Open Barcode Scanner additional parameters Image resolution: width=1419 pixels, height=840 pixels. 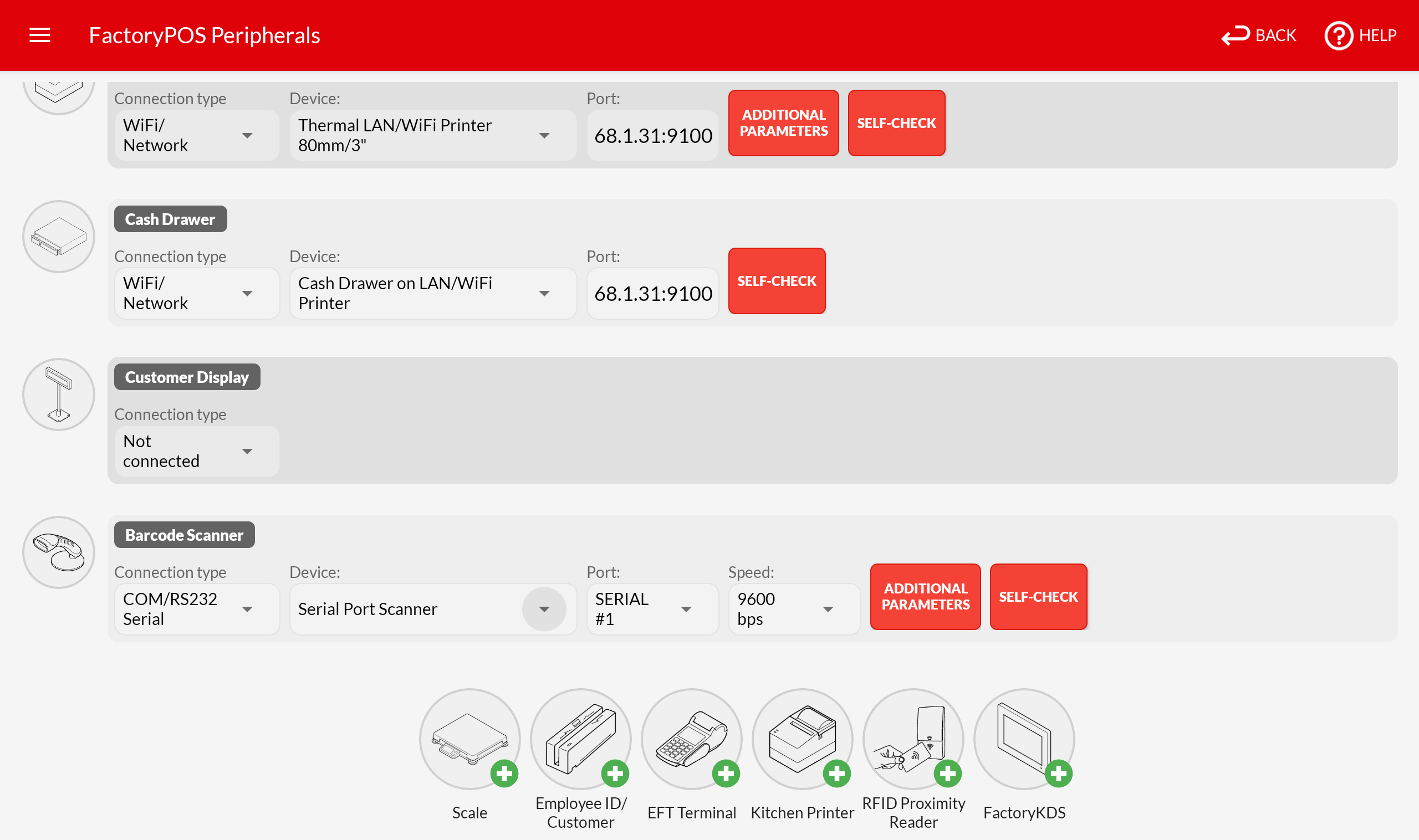925,597
